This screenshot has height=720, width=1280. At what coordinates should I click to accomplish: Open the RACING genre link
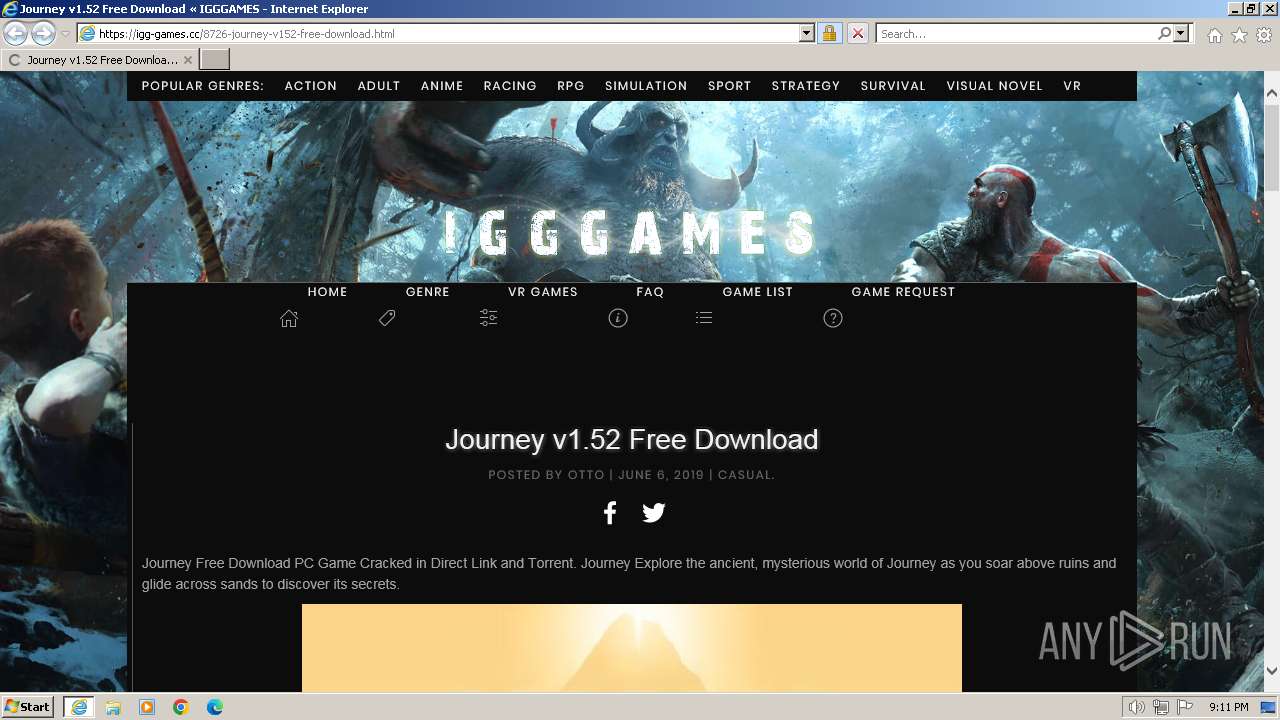click(510, 86)
